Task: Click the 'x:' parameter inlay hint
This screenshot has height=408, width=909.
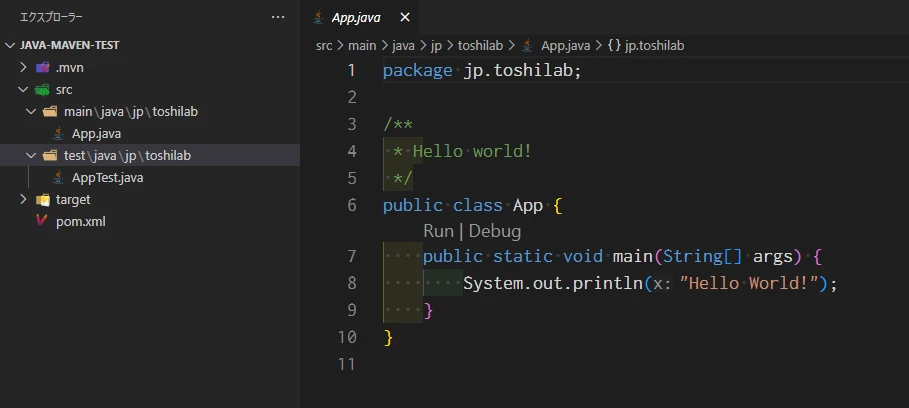Action: pyautogui.click(x=662, y=283)
